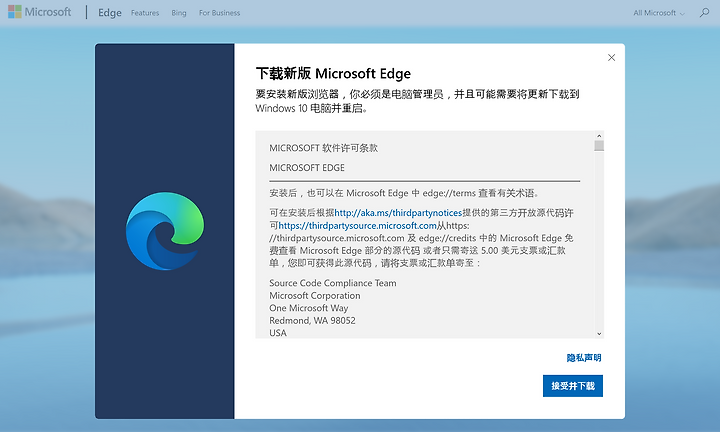Click the Microsoft logo in header
Viewport: 720px width, 432px height.
[x=39, y=12]
